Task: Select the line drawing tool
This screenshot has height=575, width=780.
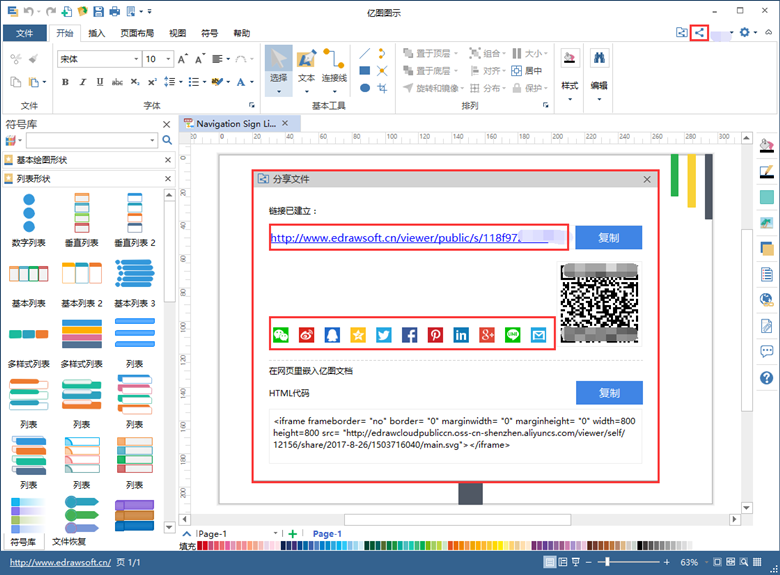Action: (365, 53)
